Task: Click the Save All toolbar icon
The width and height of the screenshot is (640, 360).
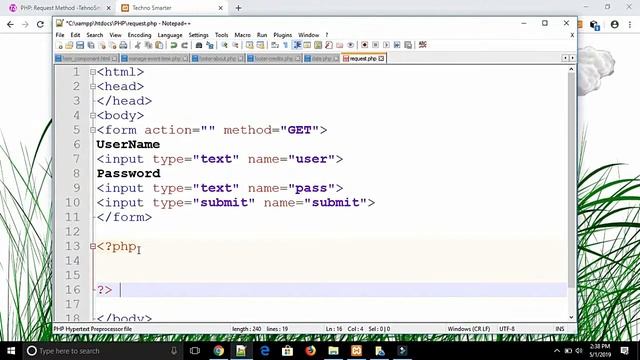Action: point(91,45)
